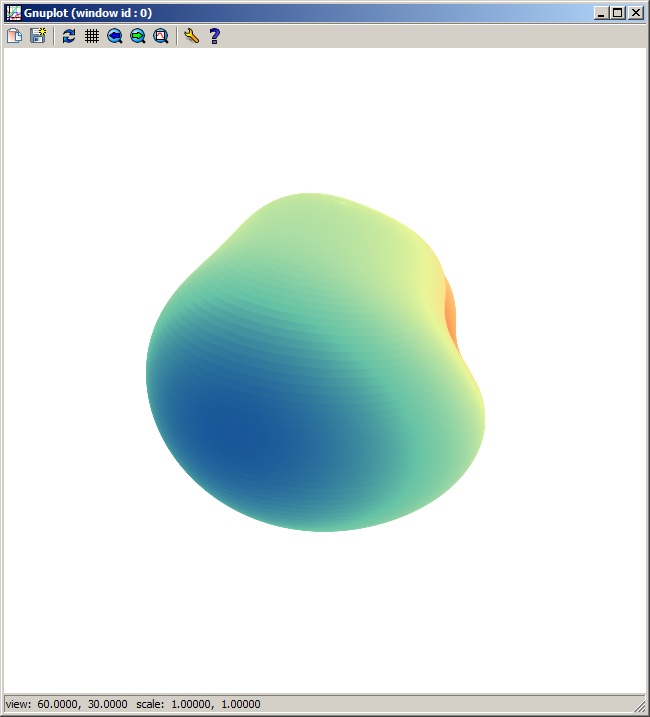Maximize the Gnuplot window
The image size is (650, 717).
(618, 13)
